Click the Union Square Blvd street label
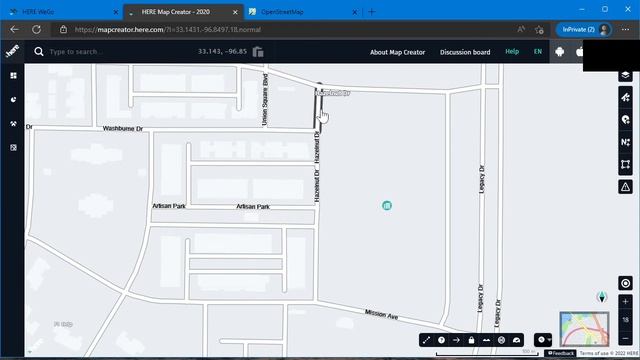The image size is (640, 360). [x=265, y=99]
